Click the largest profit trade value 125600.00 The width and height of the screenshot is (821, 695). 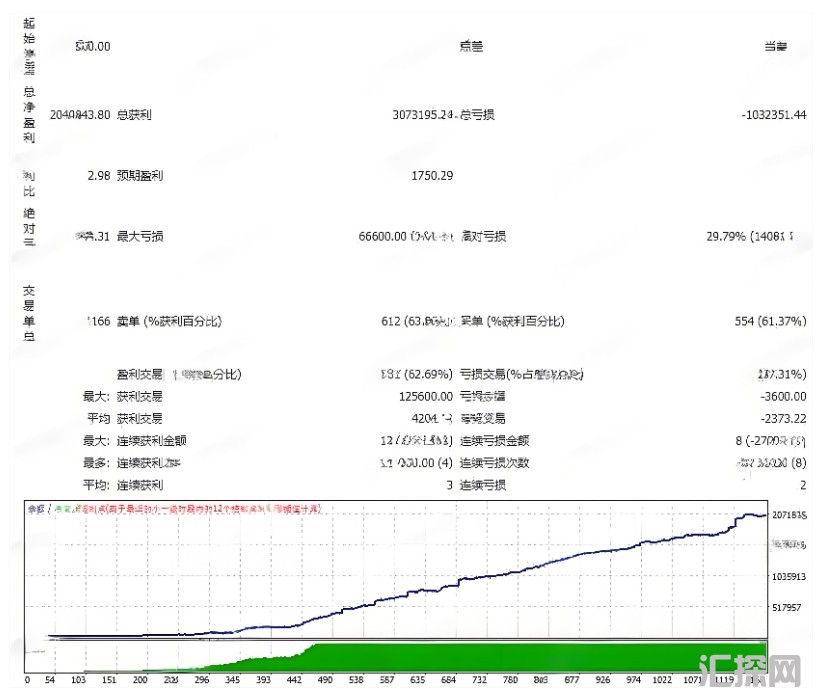click(419, 396)
